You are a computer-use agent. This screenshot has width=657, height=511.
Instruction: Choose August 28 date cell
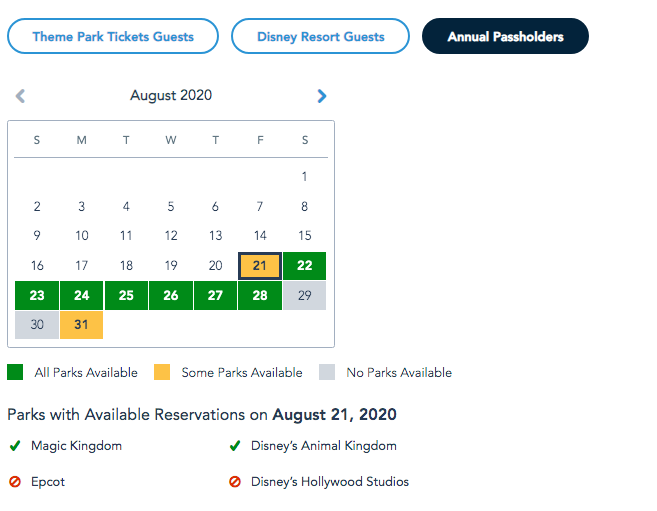260,296
